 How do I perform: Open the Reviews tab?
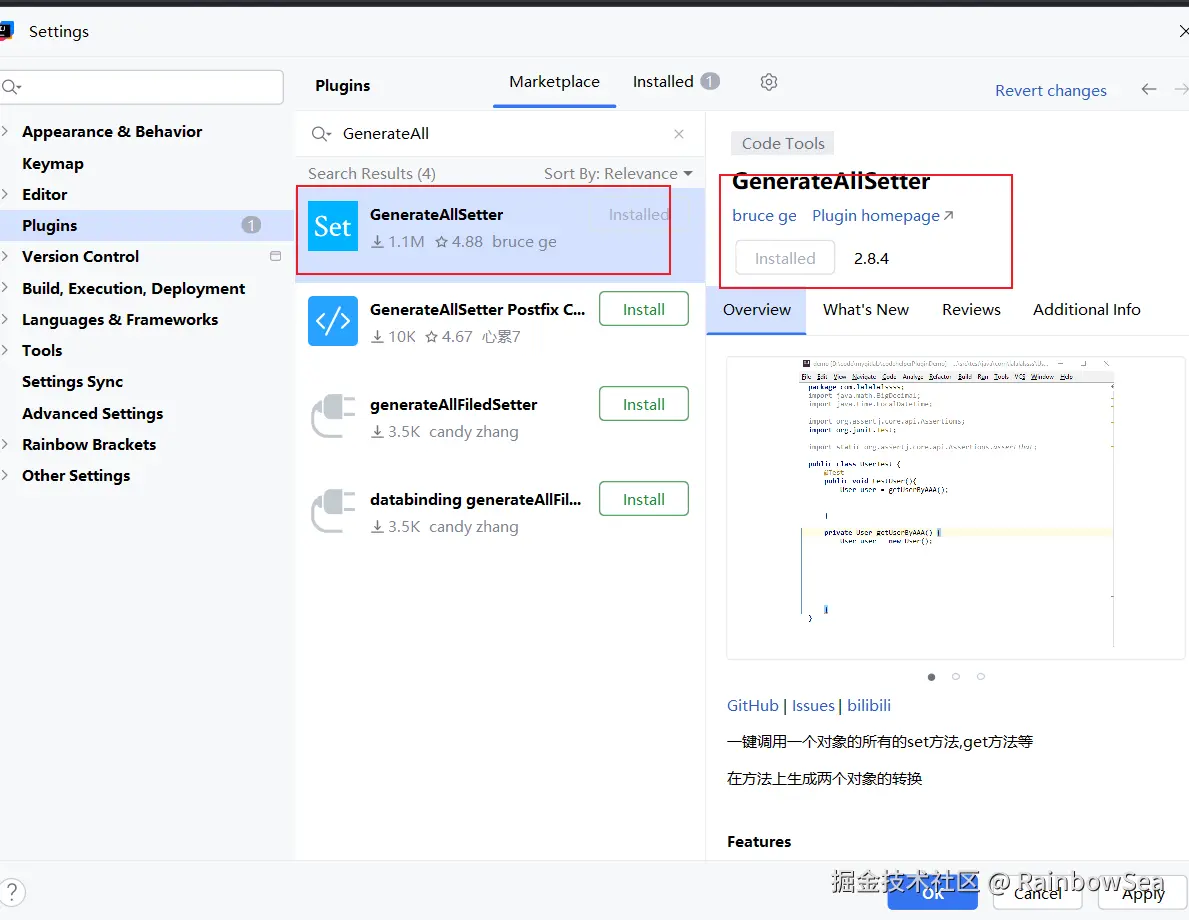click(x=971, y=309)
